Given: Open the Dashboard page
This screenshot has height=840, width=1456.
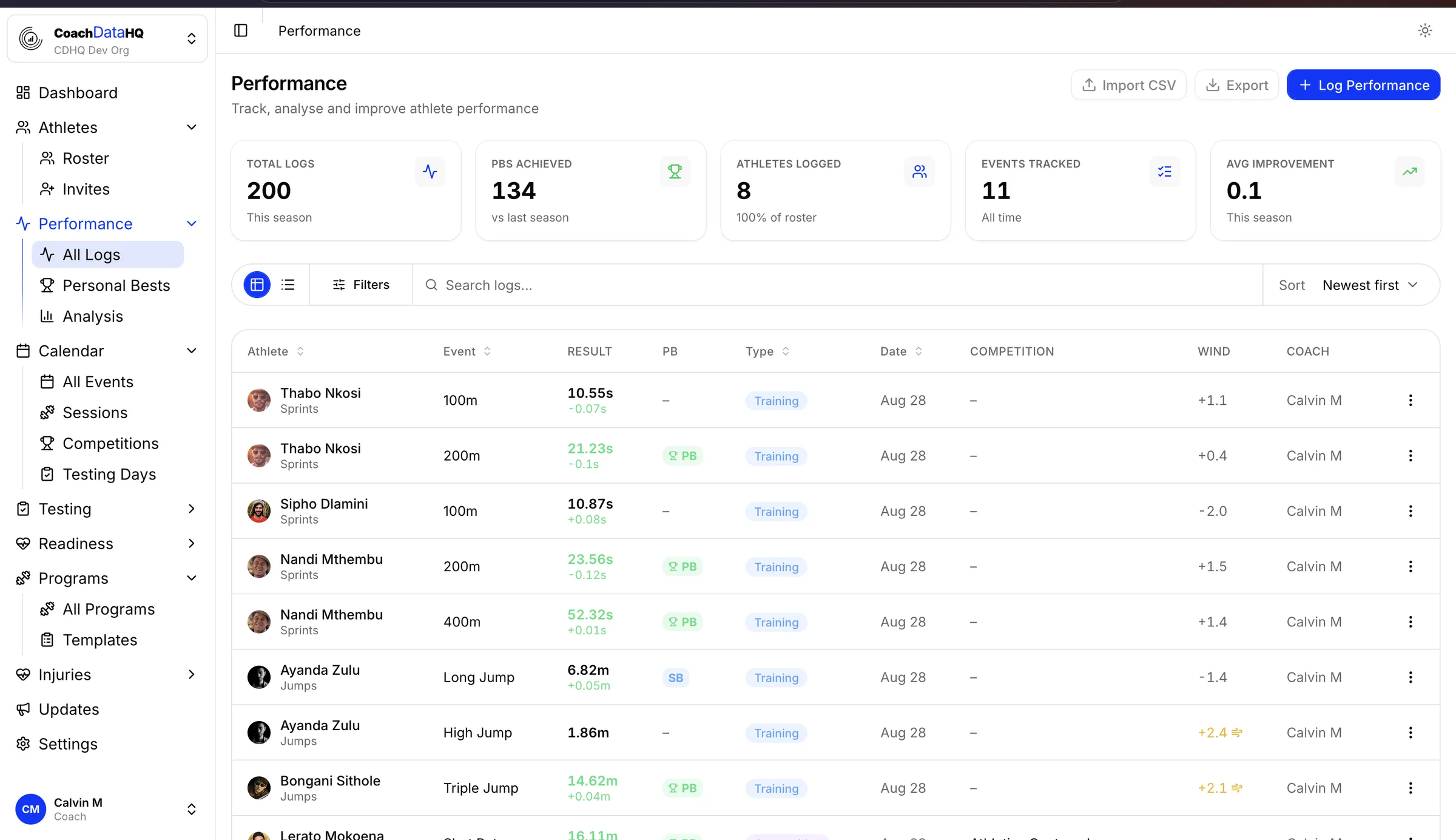Looking at the screenshot, I should [78, 93].
